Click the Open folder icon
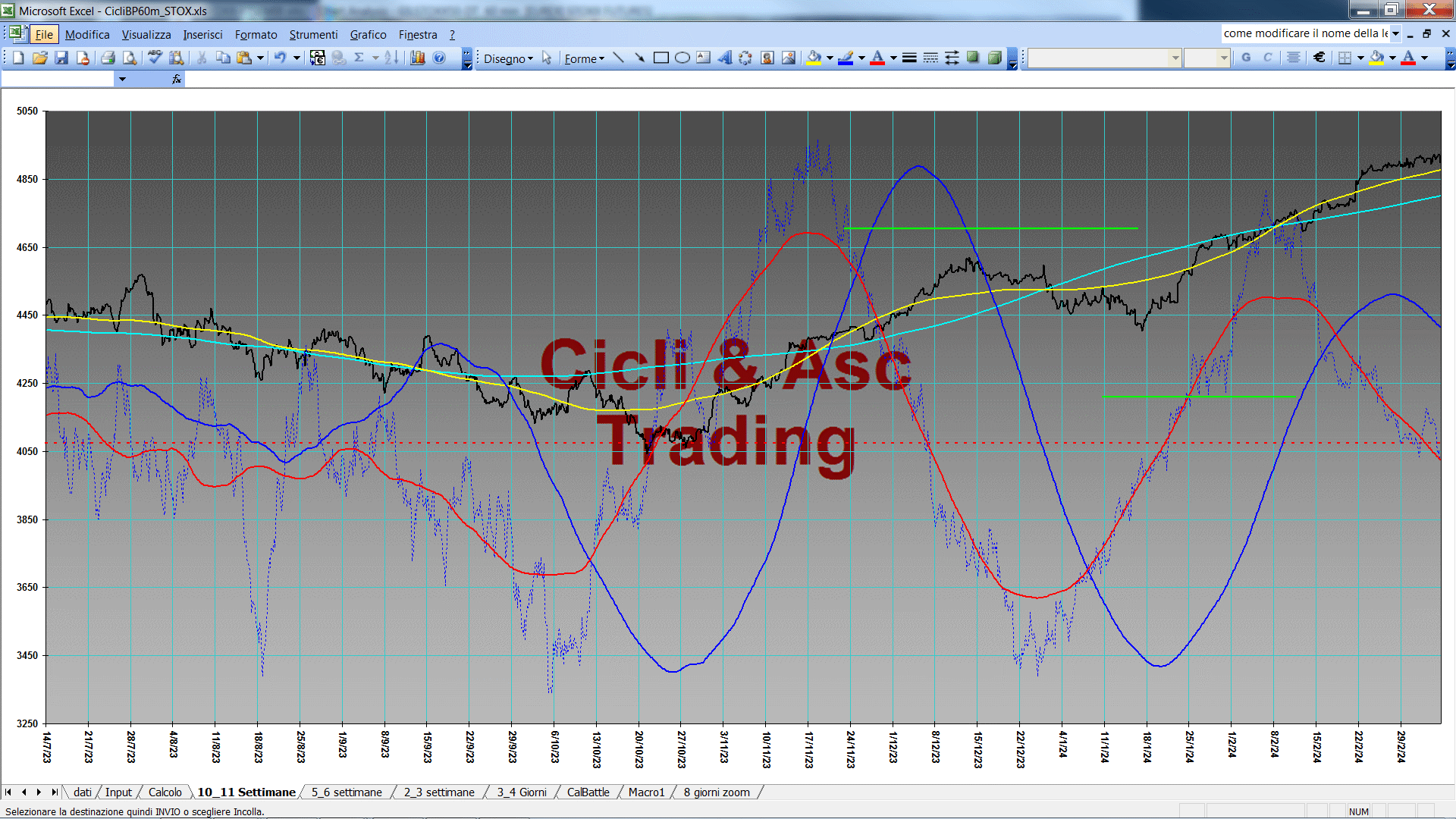The width and height of the screenshot is (1456, 819). pos(40,58)
